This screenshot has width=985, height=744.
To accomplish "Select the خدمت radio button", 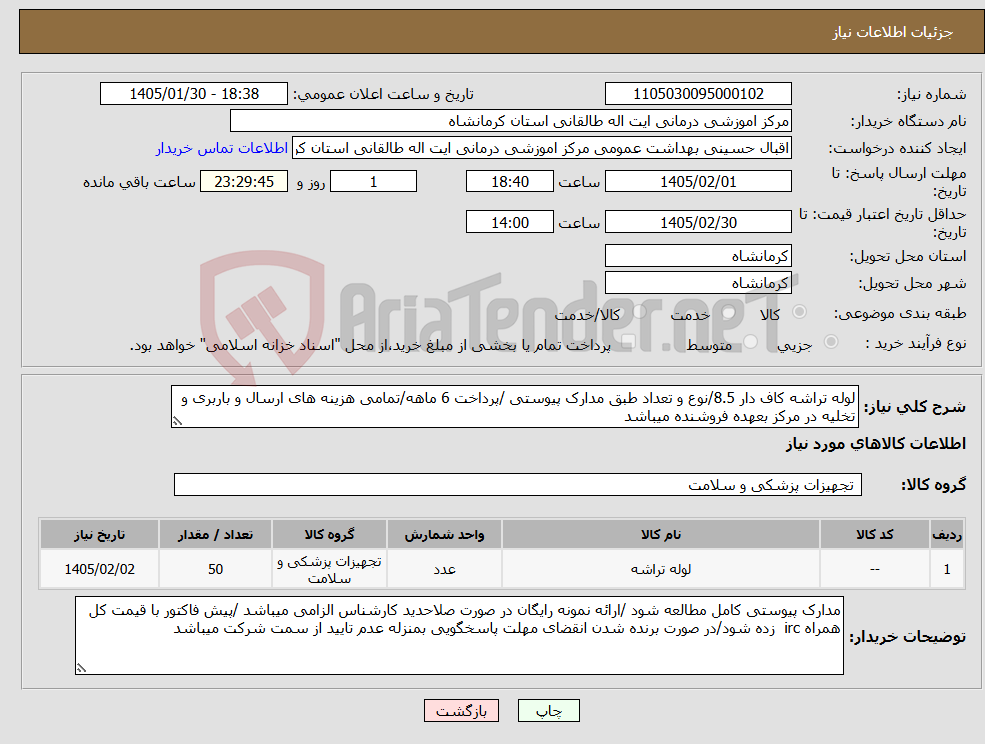I will 729,312.
